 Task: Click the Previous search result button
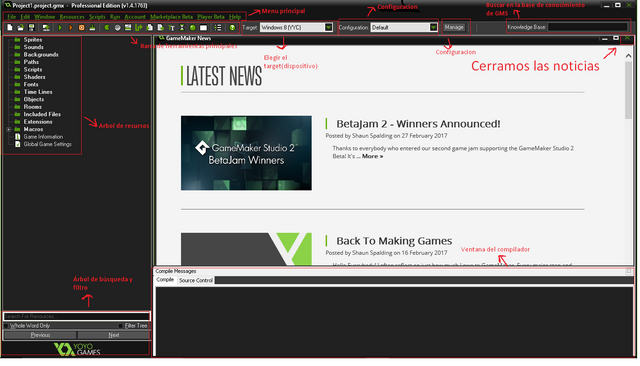pos(40,335)
